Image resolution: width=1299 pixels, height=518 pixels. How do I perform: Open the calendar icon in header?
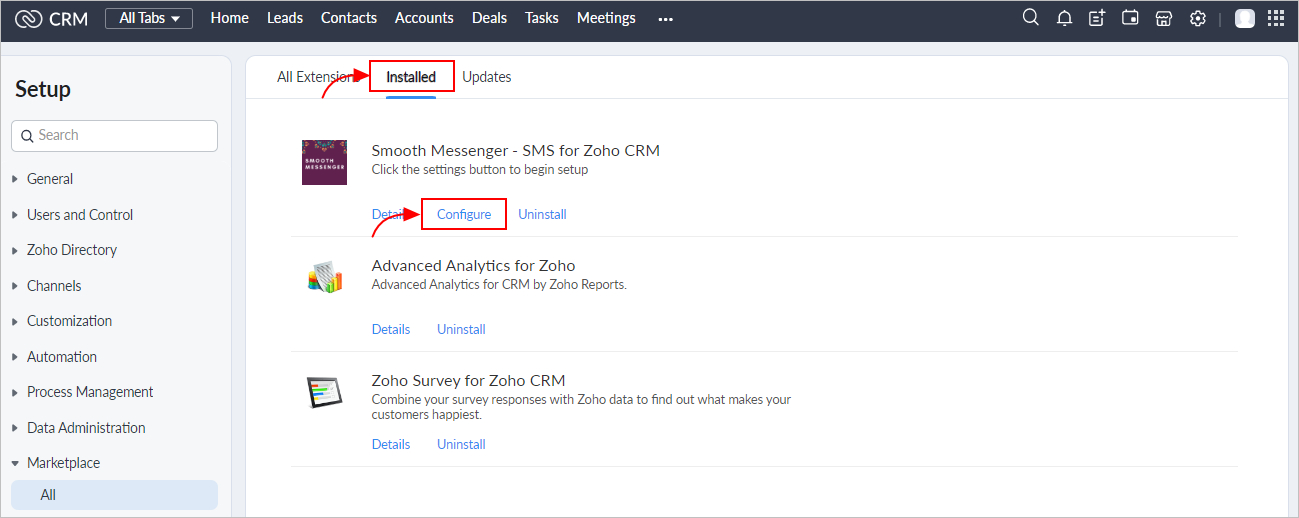point(1130,18)
